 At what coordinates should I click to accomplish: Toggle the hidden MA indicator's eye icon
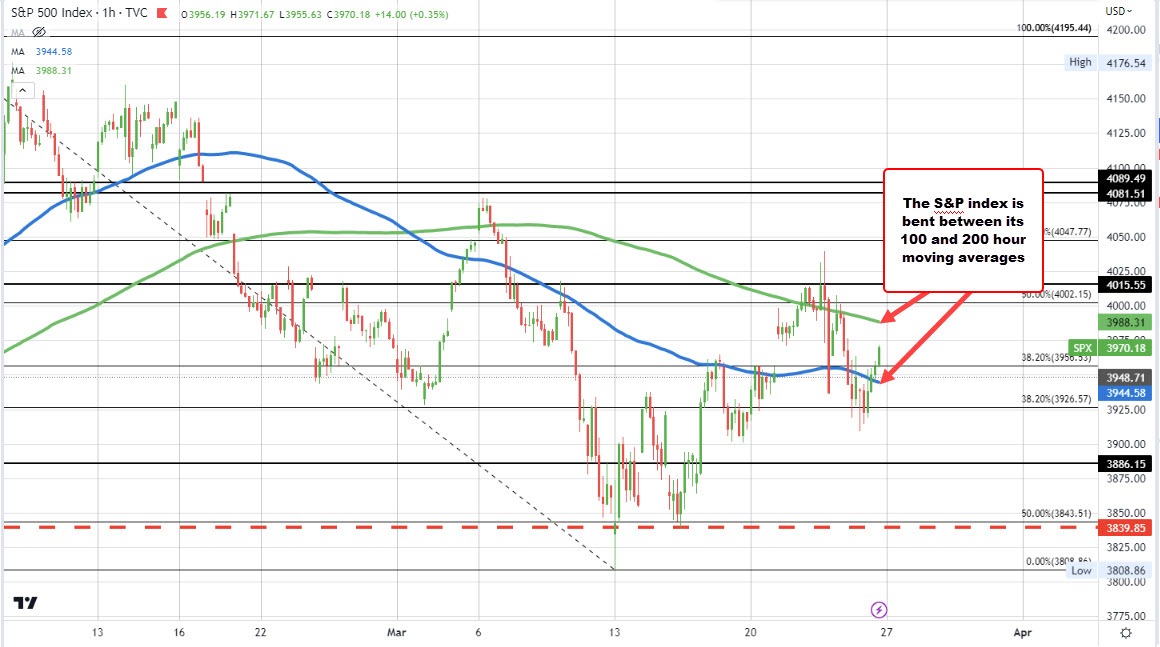click(x=39, y=33)
